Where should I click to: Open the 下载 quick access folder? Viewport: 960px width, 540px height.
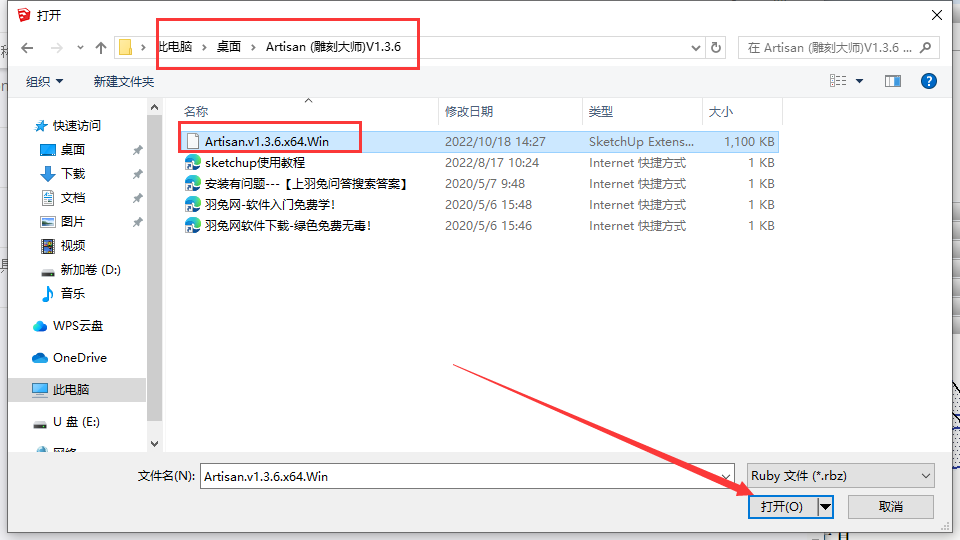(73, 174)
